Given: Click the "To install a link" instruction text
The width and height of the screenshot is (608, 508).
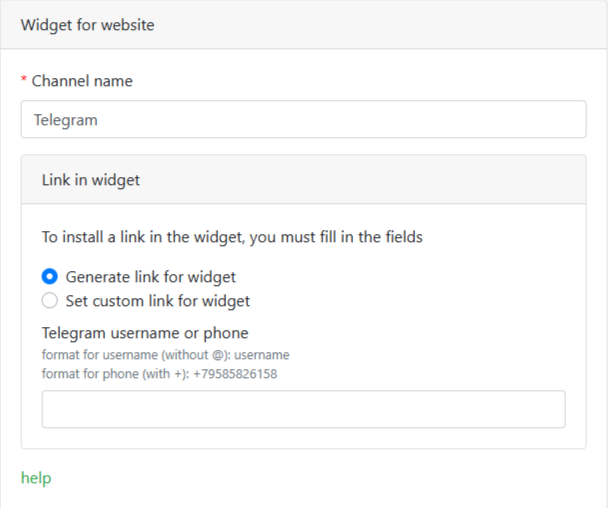Looking at the screenshot, I should click(232, 238).
